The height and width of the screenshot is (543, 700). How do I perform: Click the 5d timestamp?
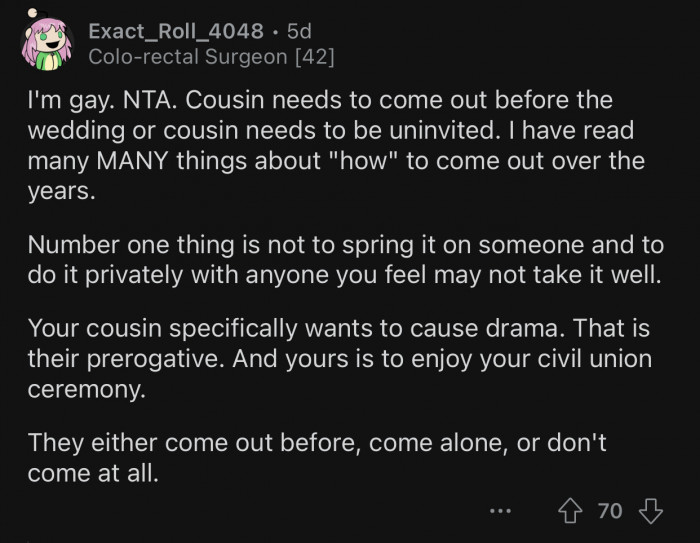pyautogui.click(x=298, y=31)
